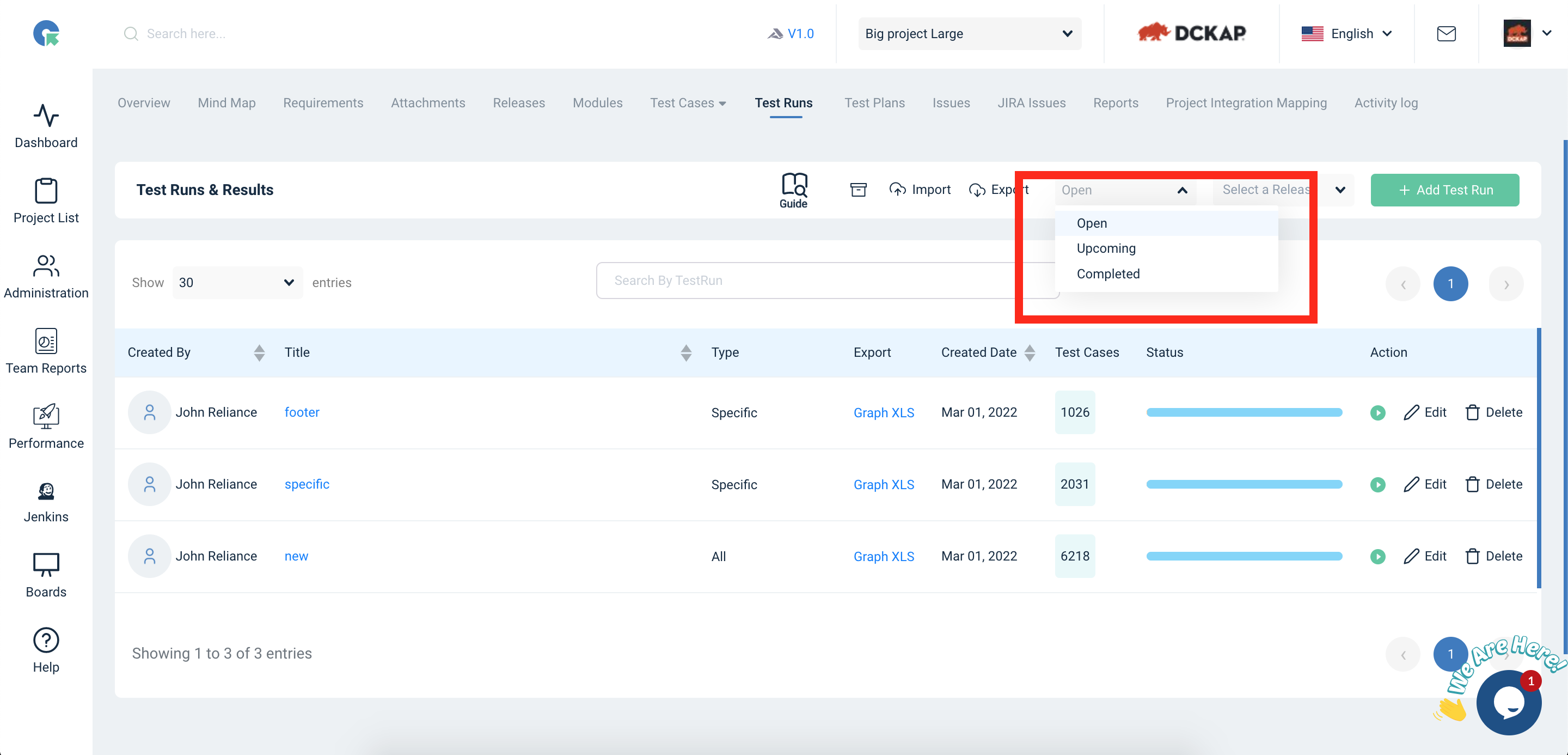Run the specific test run
Image resolution: width=1568 pixels, height=755 pixels.
[x=1377, y=484]
